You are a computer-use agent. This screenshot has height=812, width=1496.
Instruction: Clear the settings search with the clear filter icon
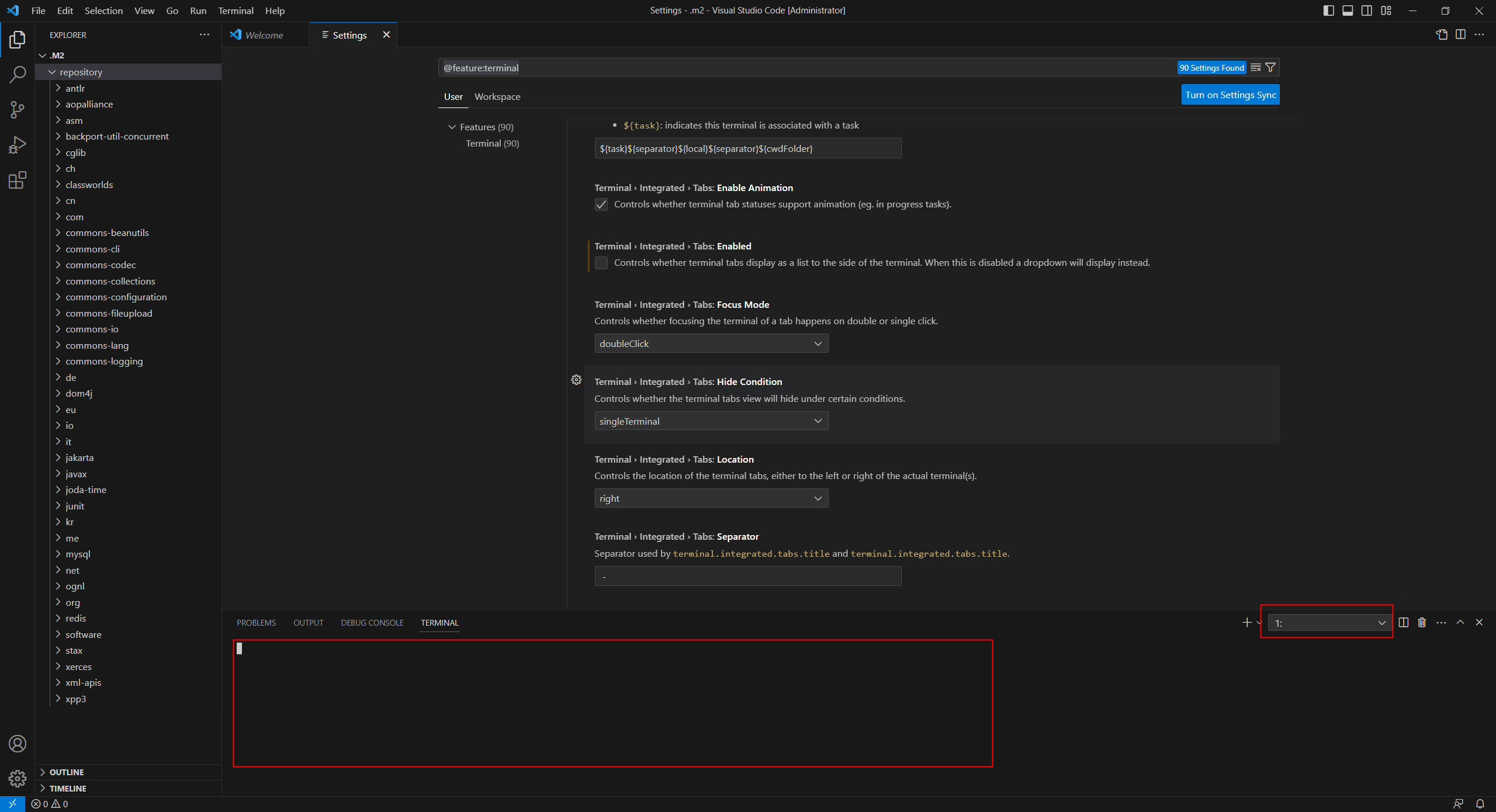pos(1256,67)
